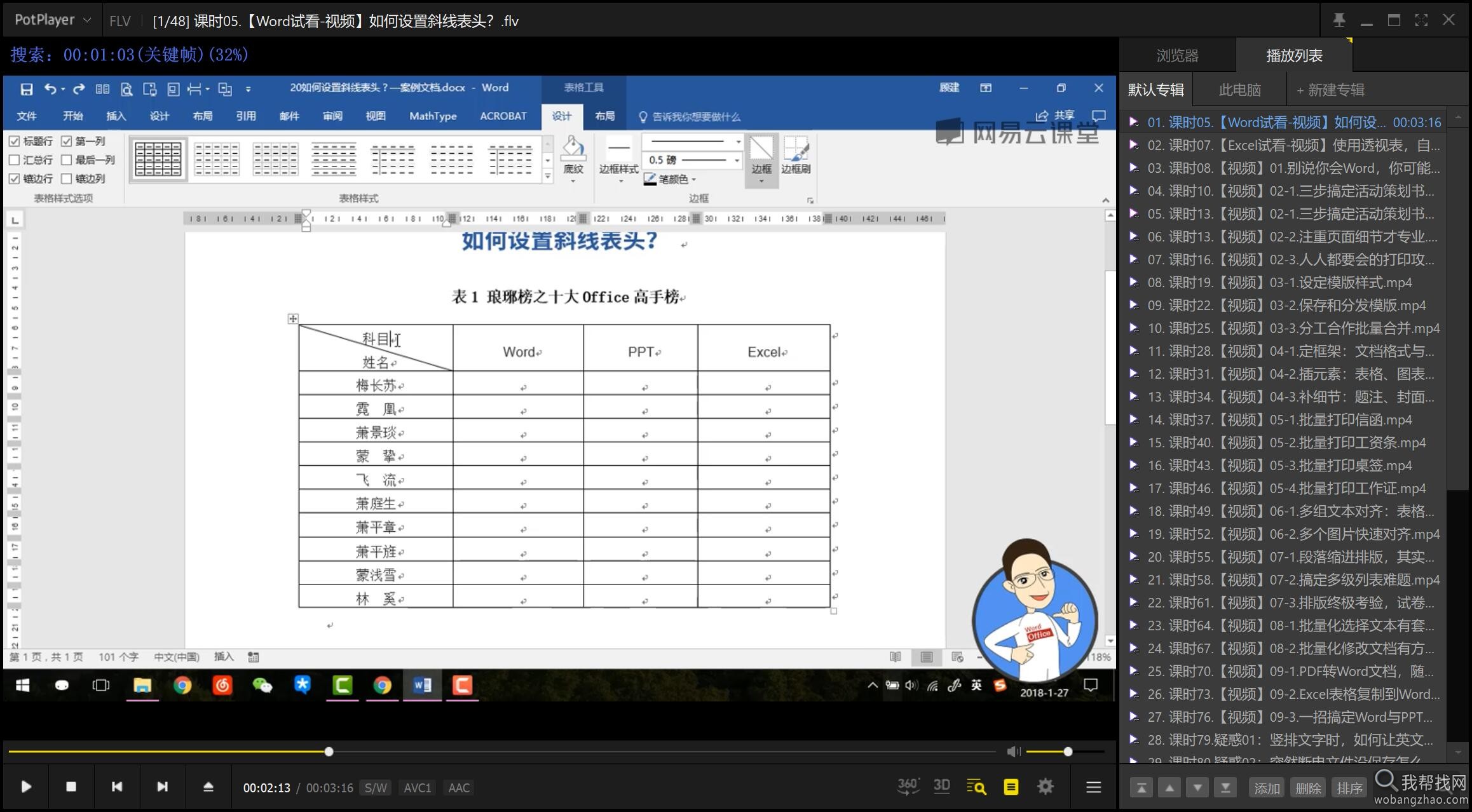Viewport: 1472px width, 812px height.
Task: Click the S/W decoder indicator
Action: pyautogui.click(x=376, y=788)
